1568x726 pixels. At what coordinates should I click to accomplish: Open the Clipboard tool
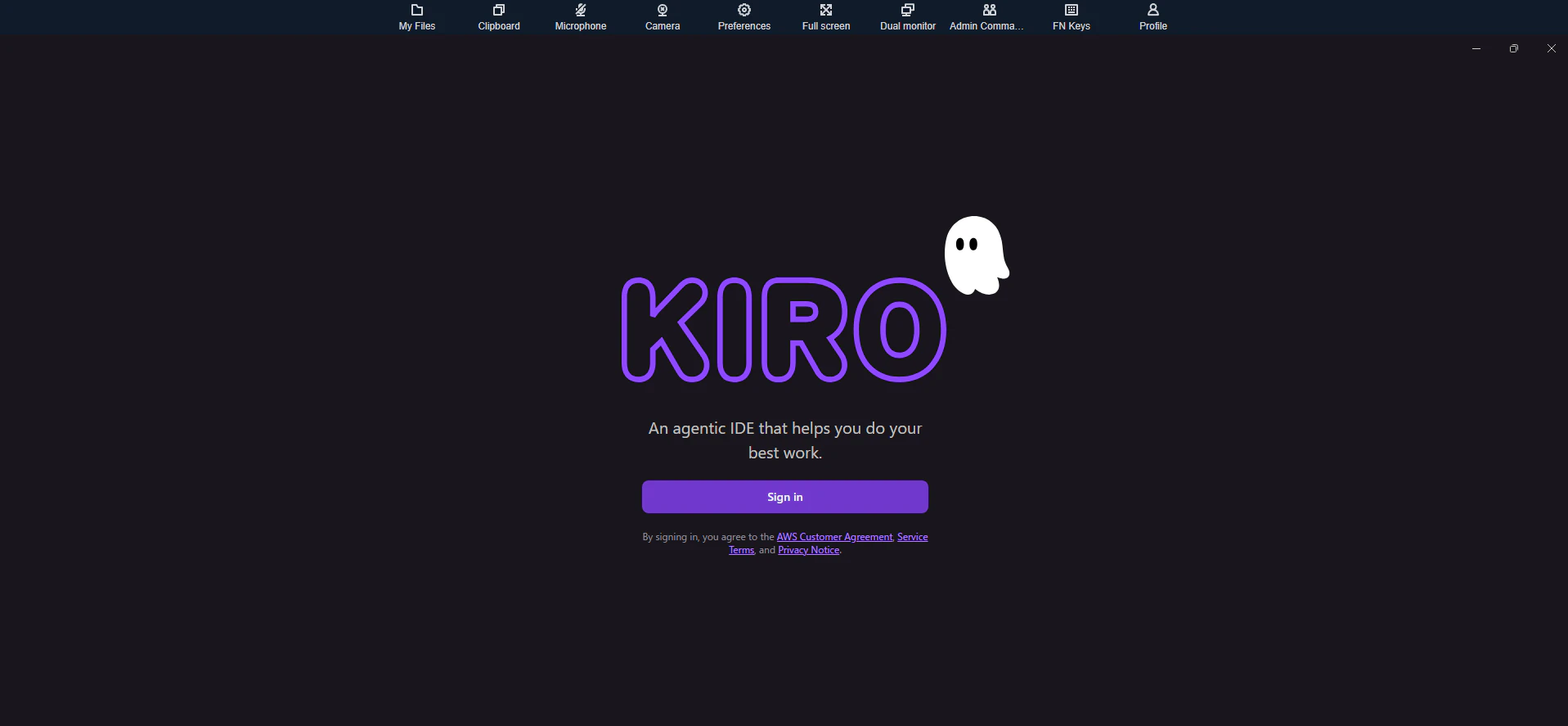[x=499, y=17]
